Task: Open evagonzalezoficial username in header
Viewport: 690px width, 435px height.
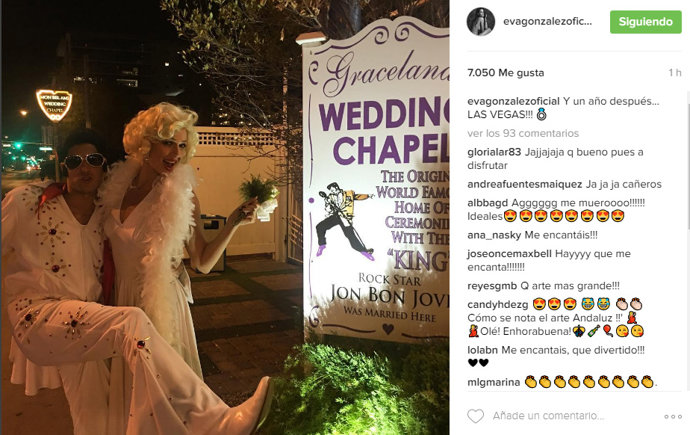Action: (547, 22)
